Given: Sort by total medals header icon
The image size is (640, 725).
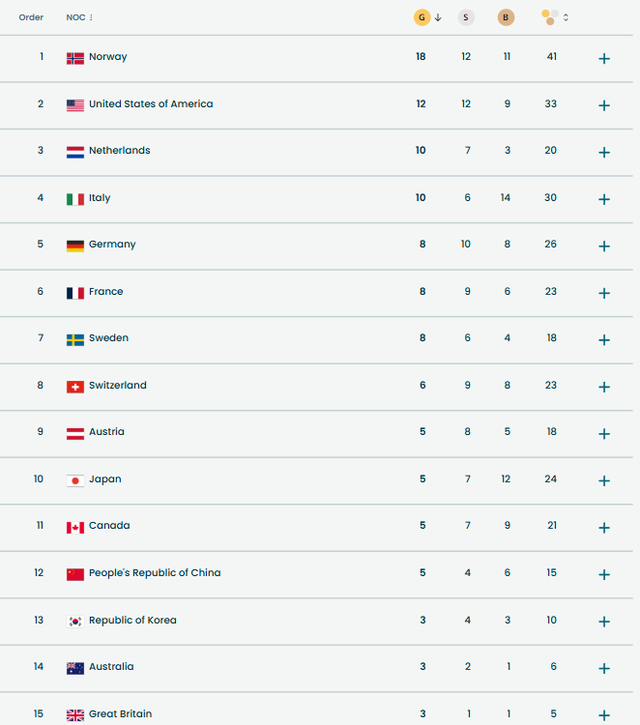Looking at the screenshot, I should (551, 17).
